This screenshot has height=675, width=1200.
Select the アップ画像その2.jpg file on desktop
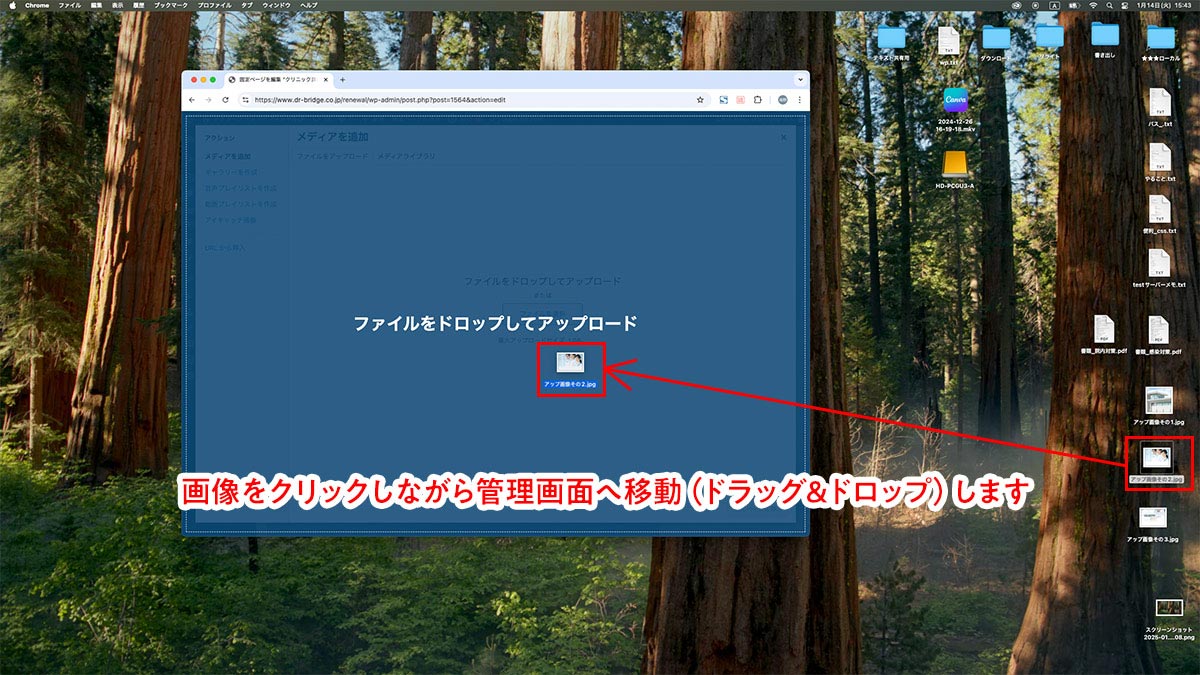pos(1158,463)
